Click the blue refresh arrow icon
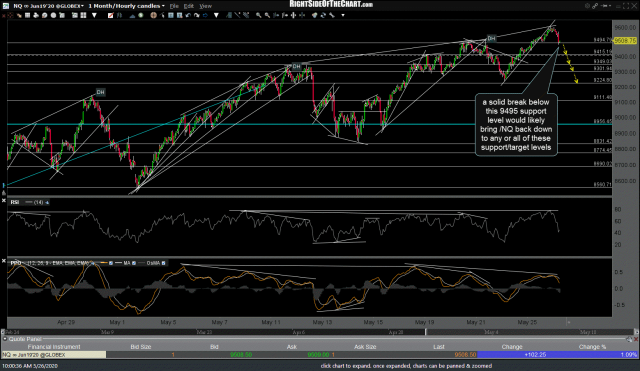 [x=205, y=15]
